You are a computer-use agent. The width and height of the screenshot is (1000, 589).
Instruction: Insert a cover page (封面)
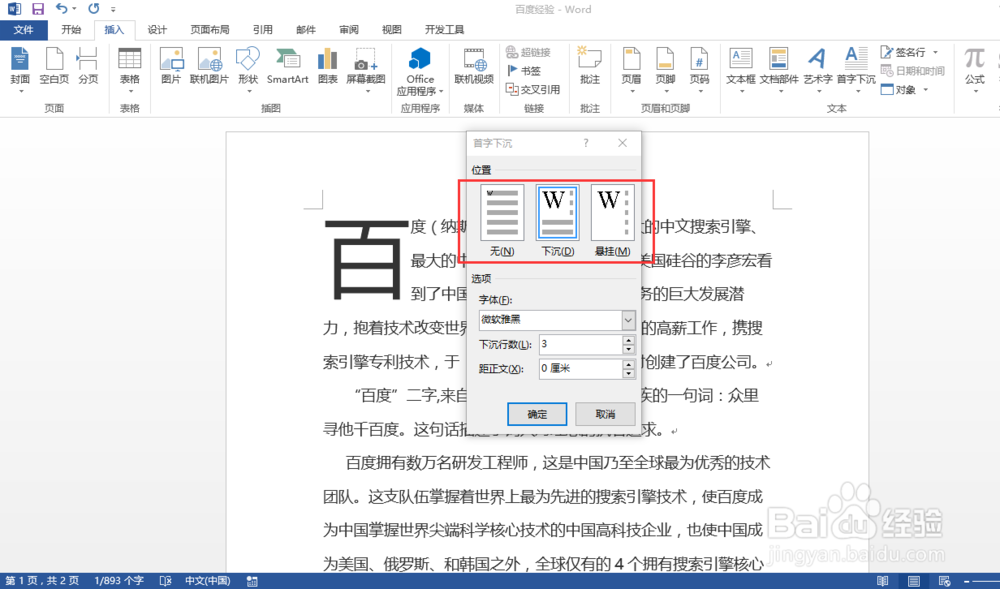click(x=20, y=69)
